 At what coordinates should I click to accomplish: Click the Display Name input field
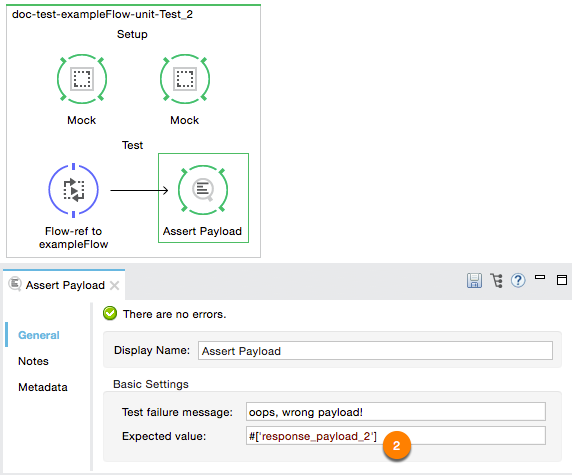(375, 351)
